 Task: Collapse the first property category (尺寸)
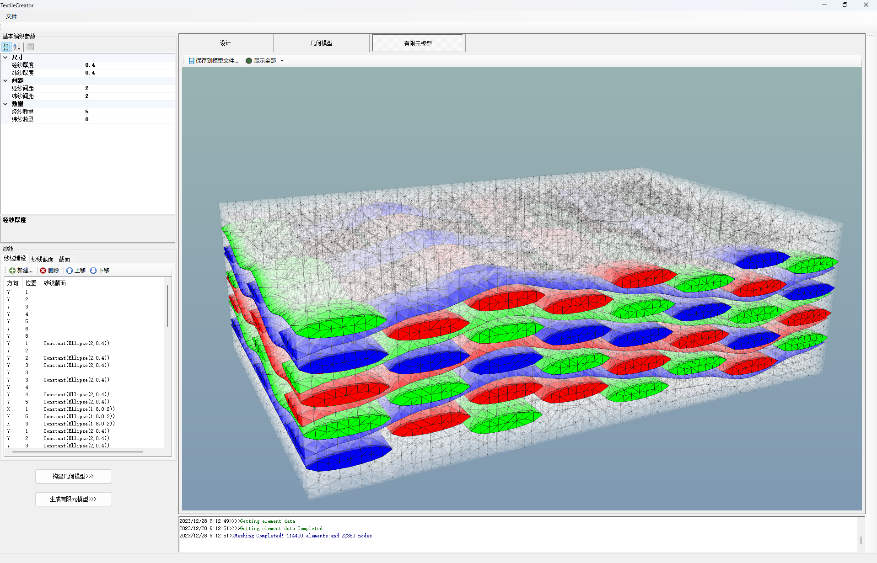click(x=5, y=57)
